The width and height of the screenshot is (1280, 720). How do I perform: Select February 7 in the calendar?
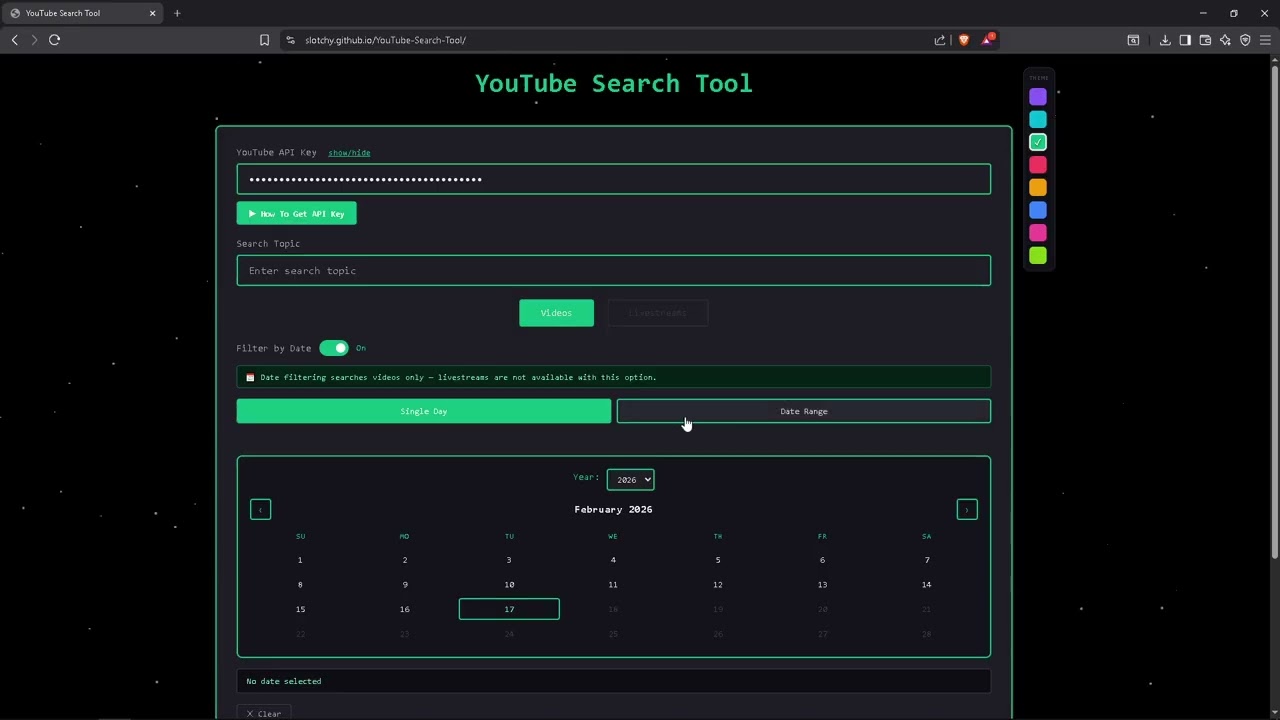coord(927,560)
